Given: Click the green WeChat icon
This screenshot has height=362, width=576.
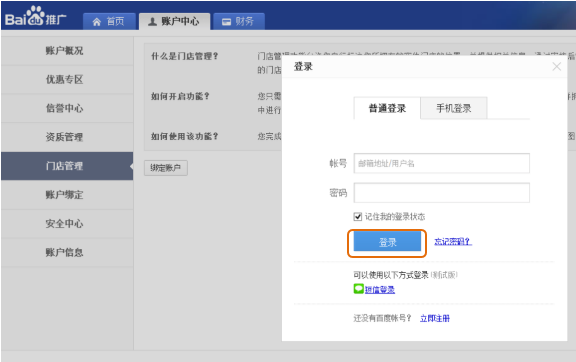Looking at the screenshot, I should pos(359,289).
